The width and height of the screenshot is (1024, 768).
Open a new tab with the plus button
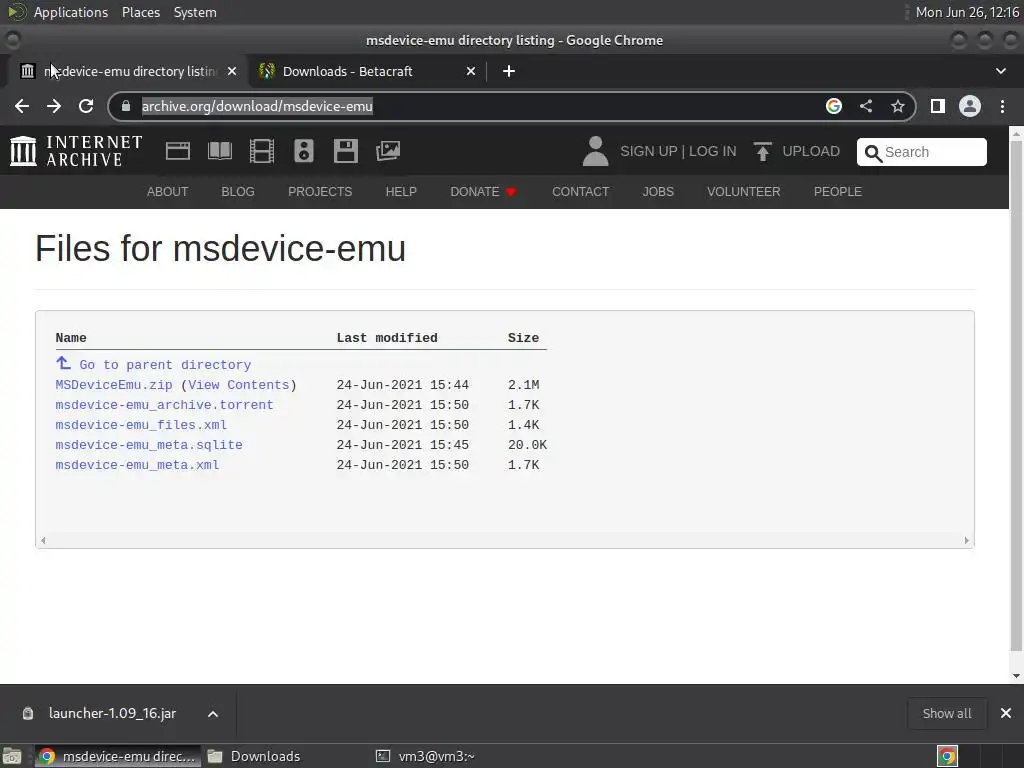coord(509,71)
